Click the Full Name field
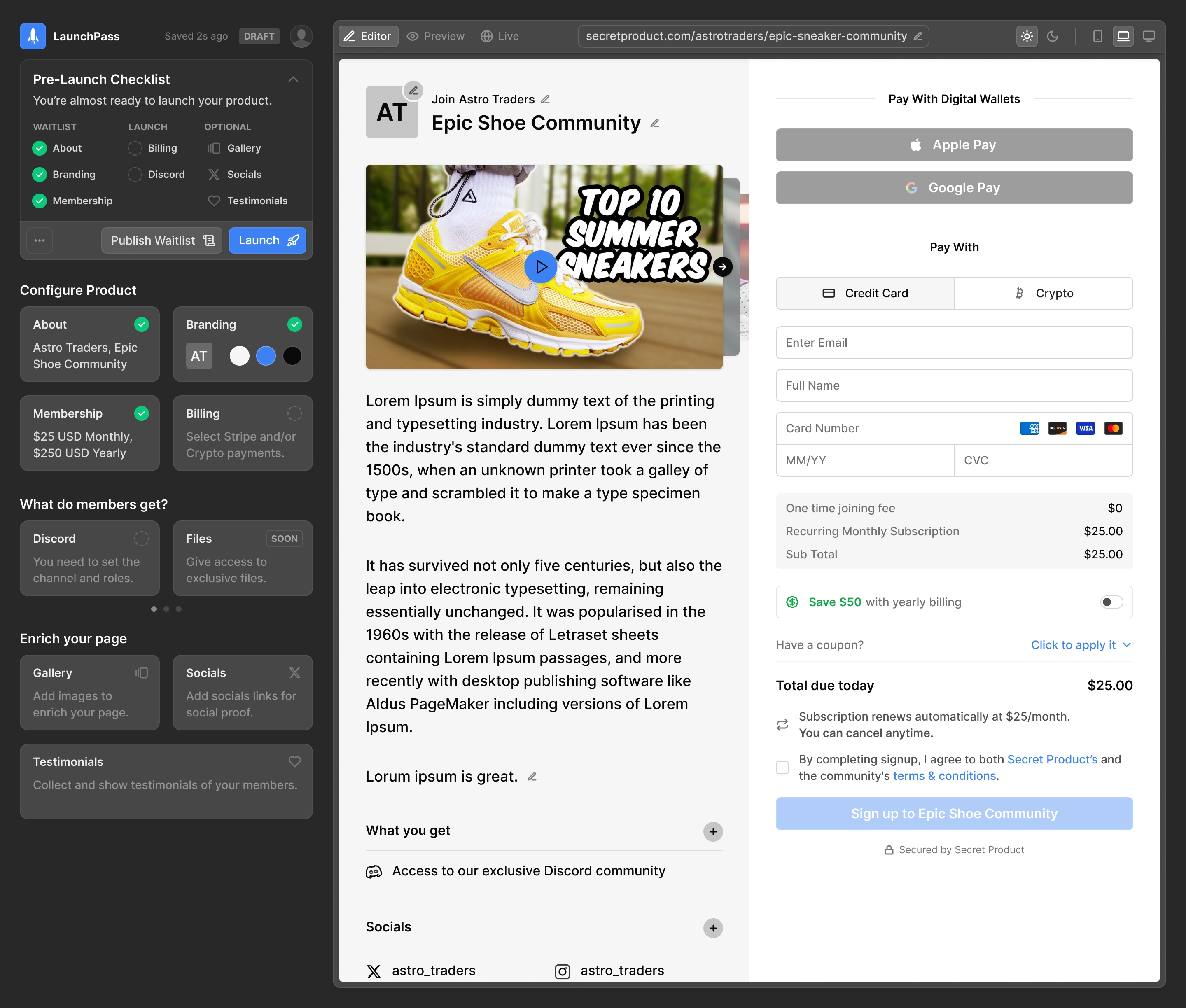1186x1008 pixels. click(x=954, y=386)
